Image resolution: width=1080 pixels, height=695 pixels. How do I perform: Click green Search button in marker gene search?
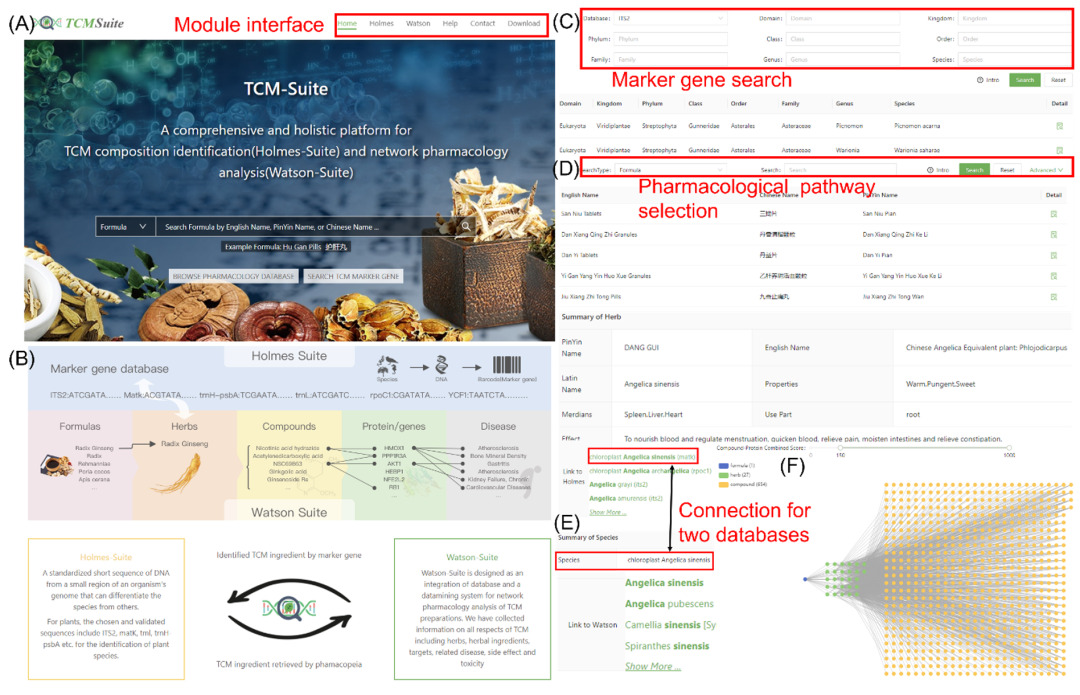[1024, 80]
